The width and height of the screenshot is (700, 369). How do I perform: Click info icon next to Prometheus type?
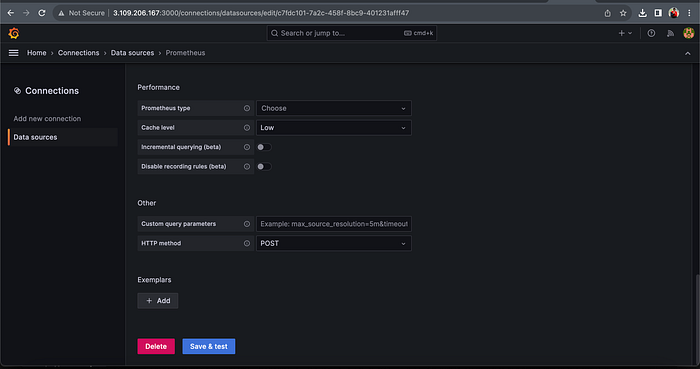tap(247, 108)
